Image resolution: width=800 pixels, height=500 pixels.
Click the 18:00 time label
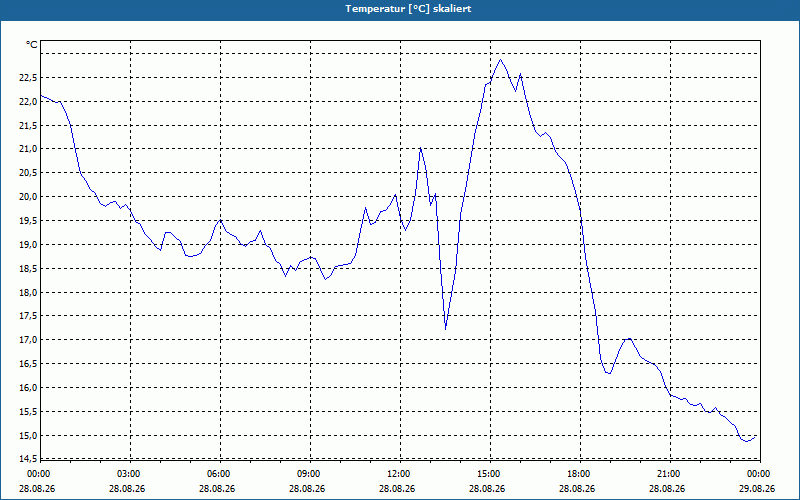(581, 474)
